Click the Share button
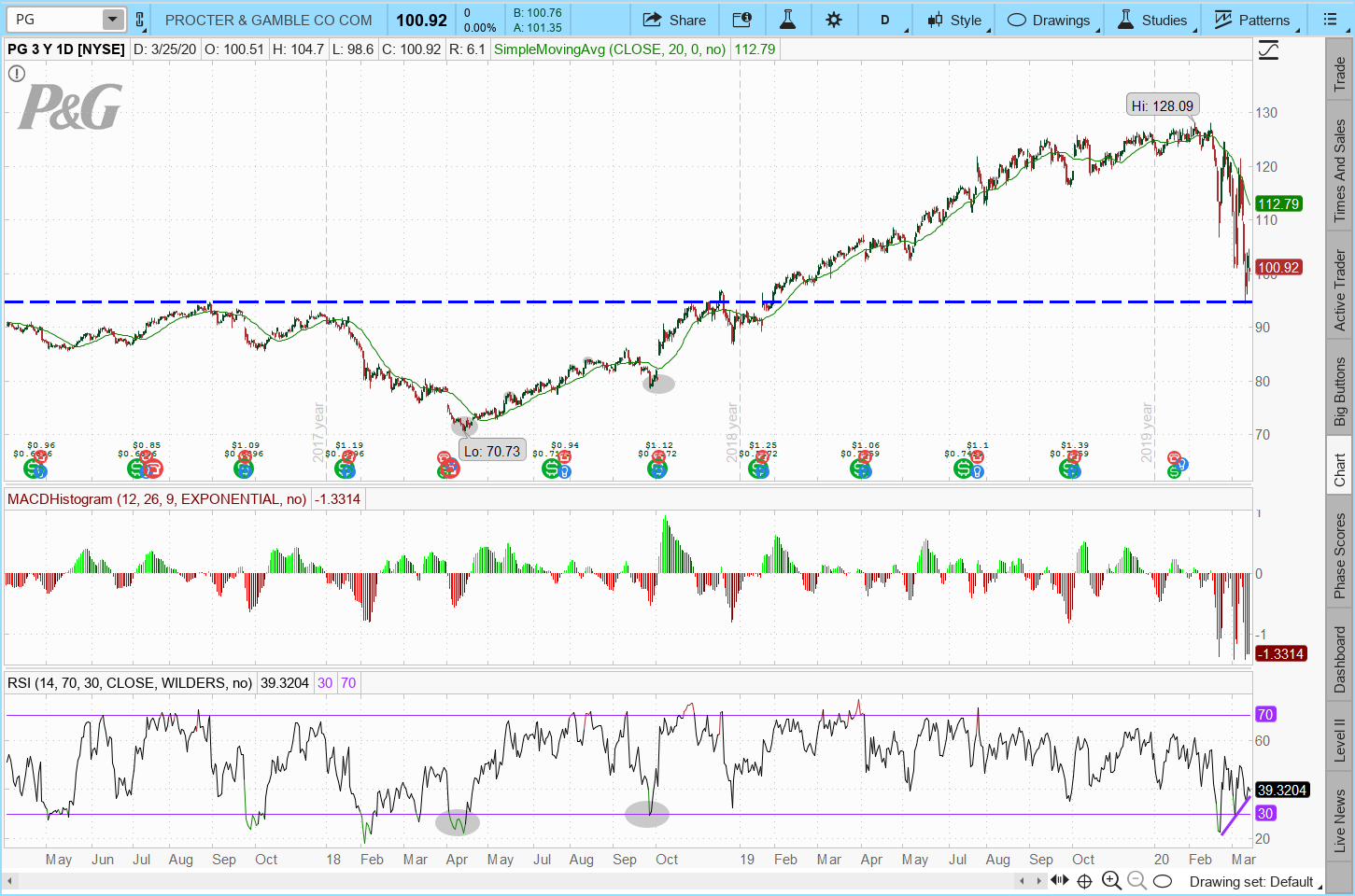This screenshot has width=1355, height=896. click(x=674, y=20)
